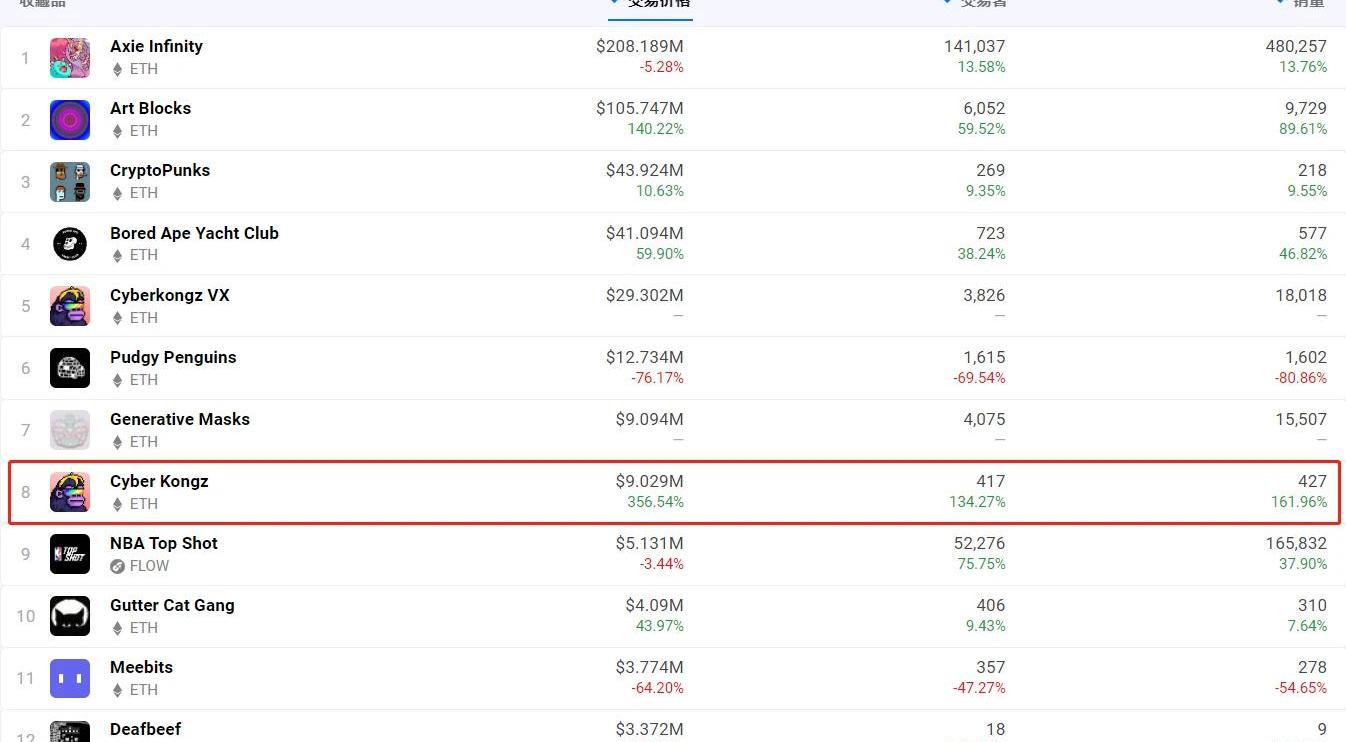The width and height of the screenshot is (1346, 742).
Task: Open the Art Blocks collection name
Action: click(150, 108)
